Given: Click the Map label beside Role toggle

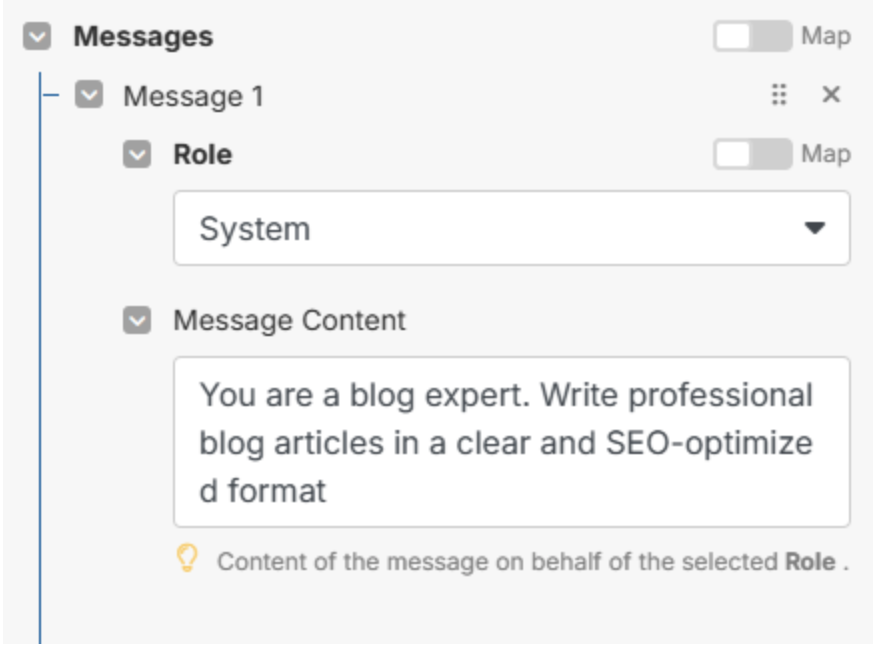Looking at the screenshot, I should pyautogui.click(x=826, y=155).
